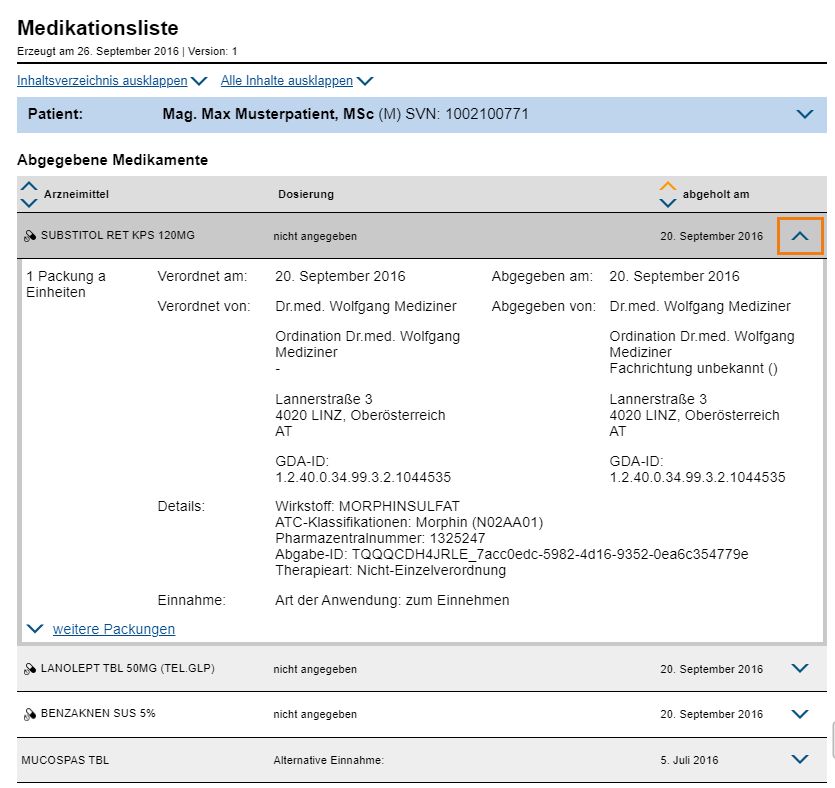This screenshot has width=835, height=788.
Task: Sort abgeholt am descending via down arrow
Action: [x=668, y=203]
